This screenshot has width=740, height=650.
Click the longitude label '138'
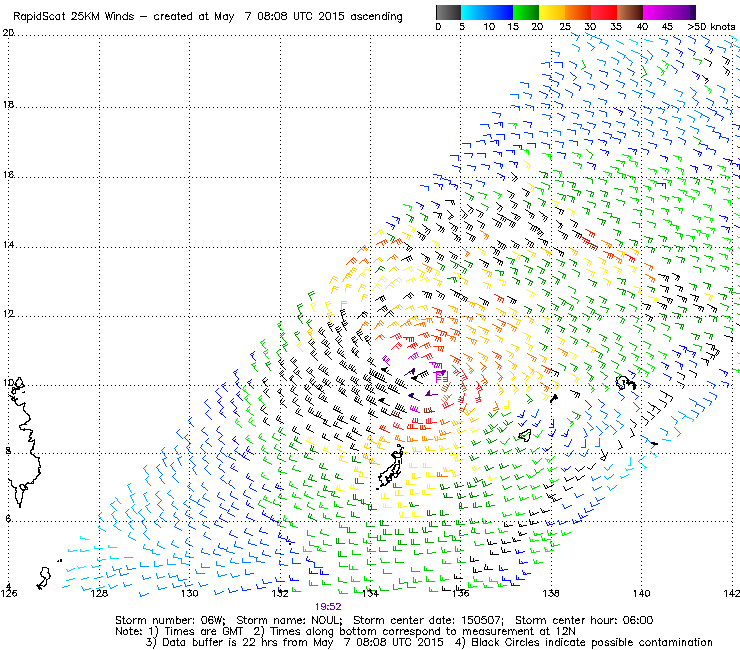point(551,593)
